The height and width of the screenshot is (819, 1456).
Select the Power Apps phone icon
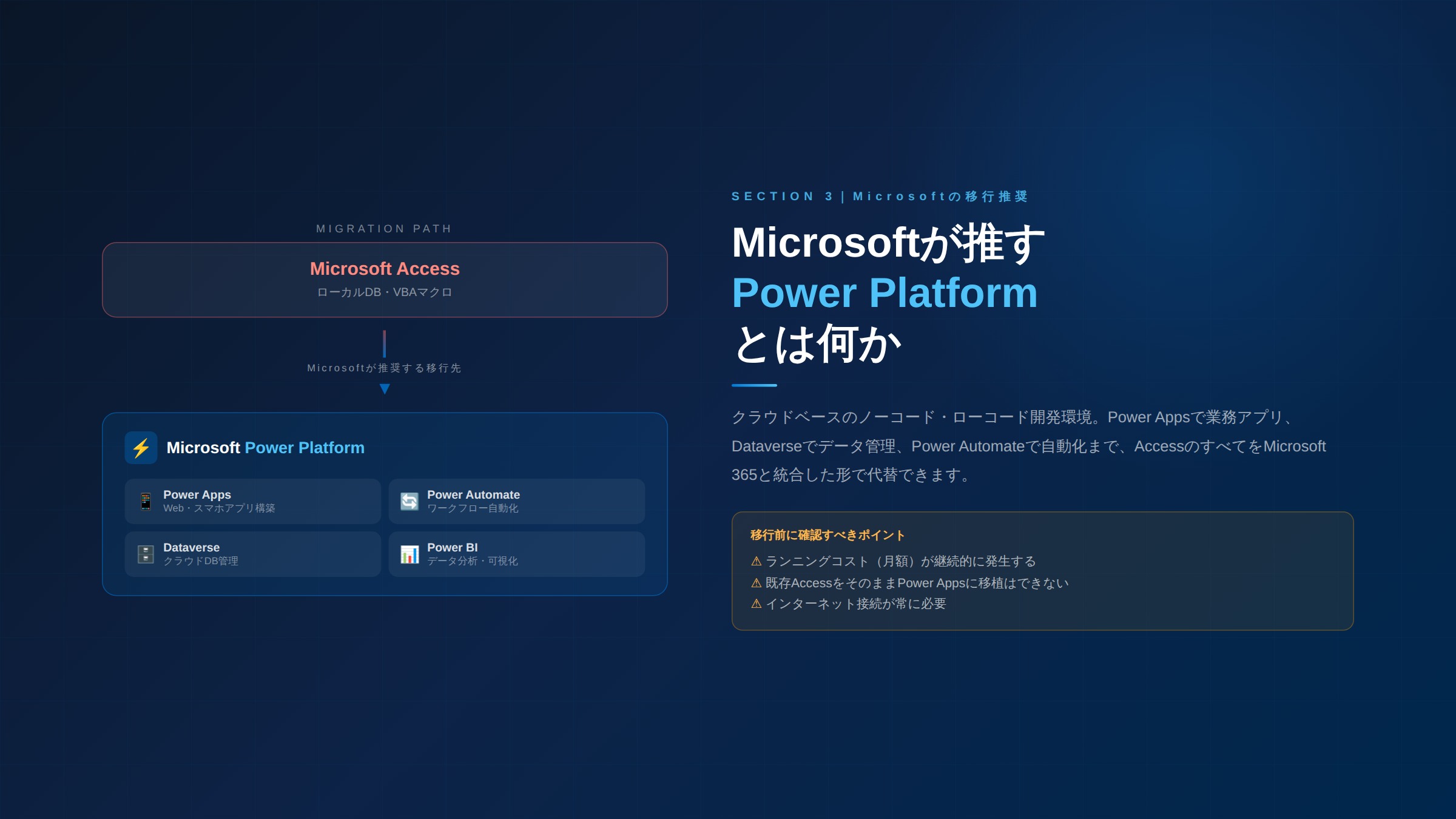145,500
